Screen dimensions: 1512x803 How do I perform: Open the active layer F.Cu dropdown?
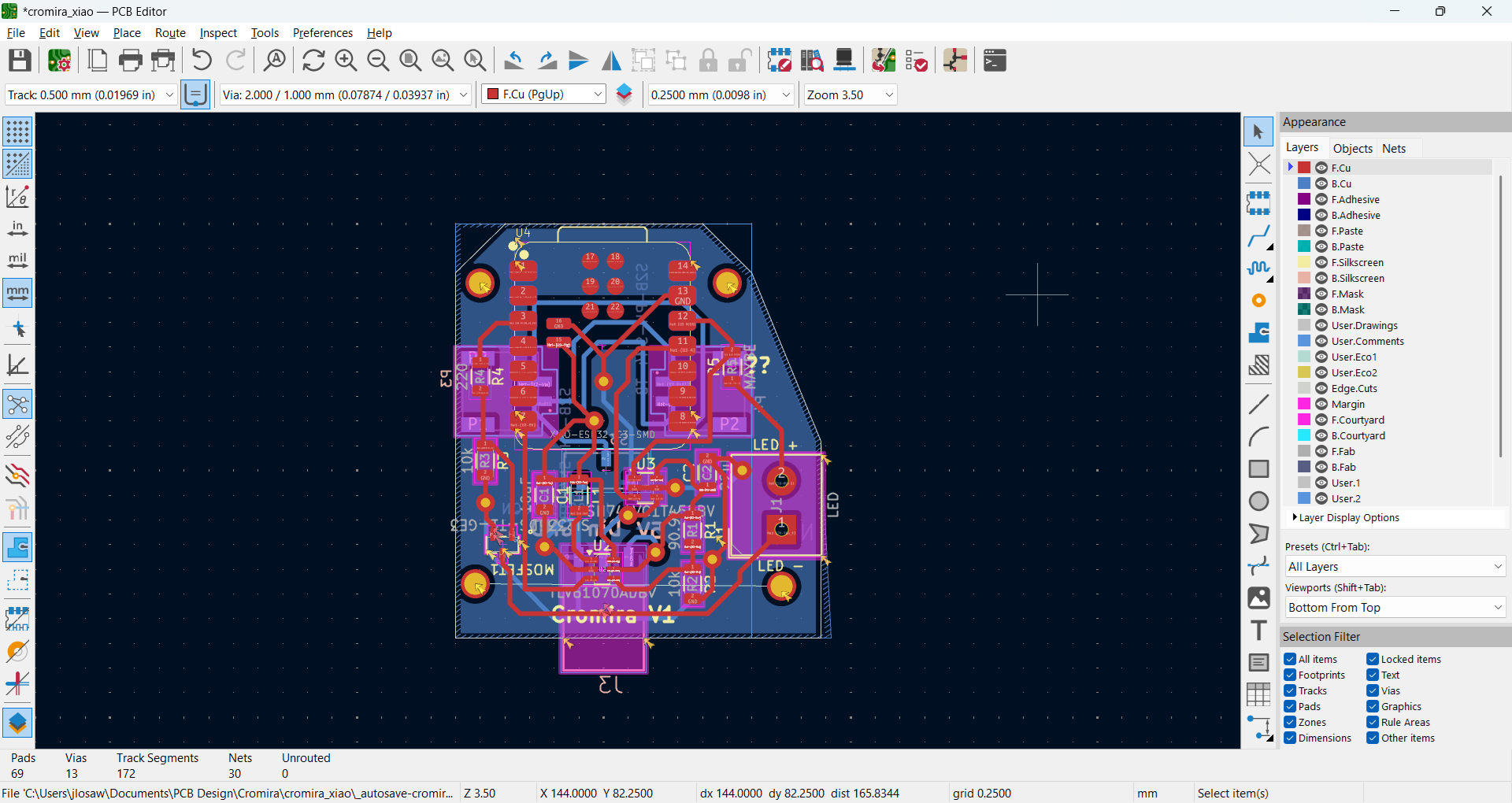[x=543, y=94]
